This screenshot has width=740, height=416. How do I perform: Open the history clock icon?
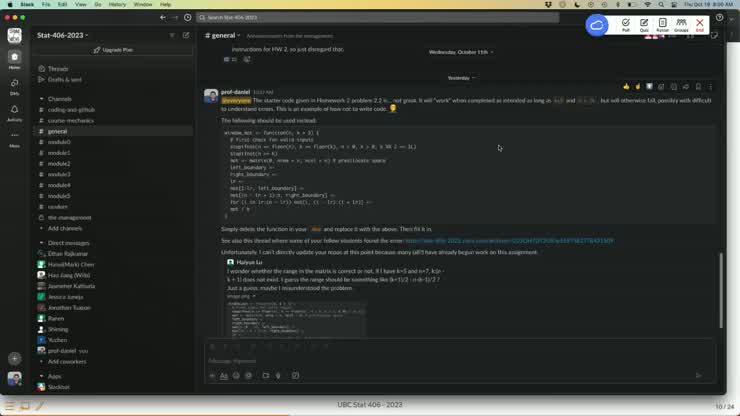pos(187,17)
